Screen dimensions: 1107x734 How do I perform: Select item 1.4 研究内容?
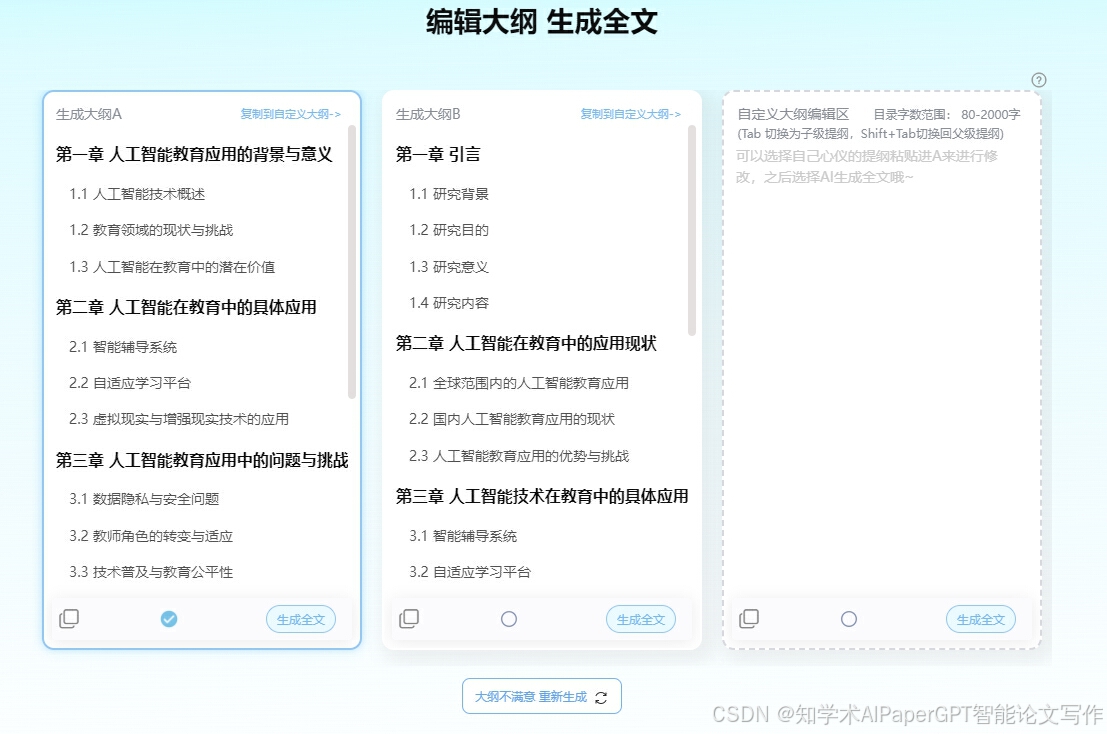pos(449,303)
